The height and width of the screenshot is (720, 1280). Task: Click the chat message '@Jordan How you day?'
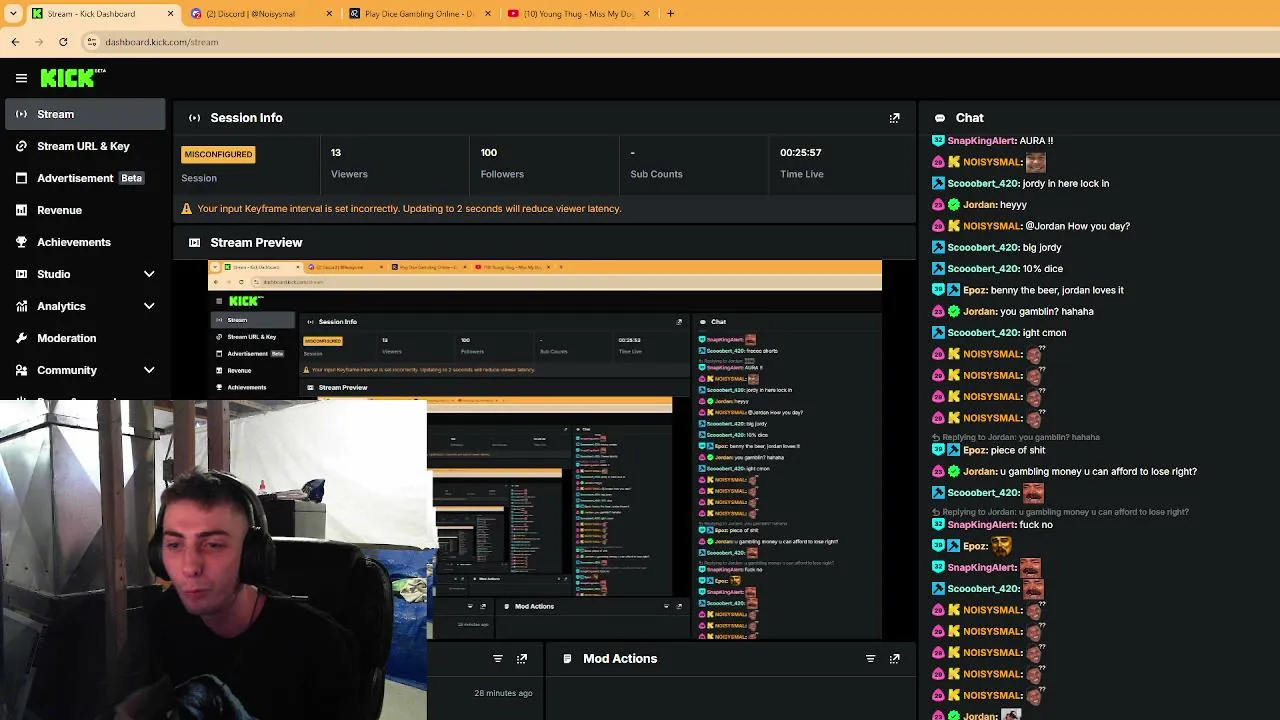pos(1077,226)
